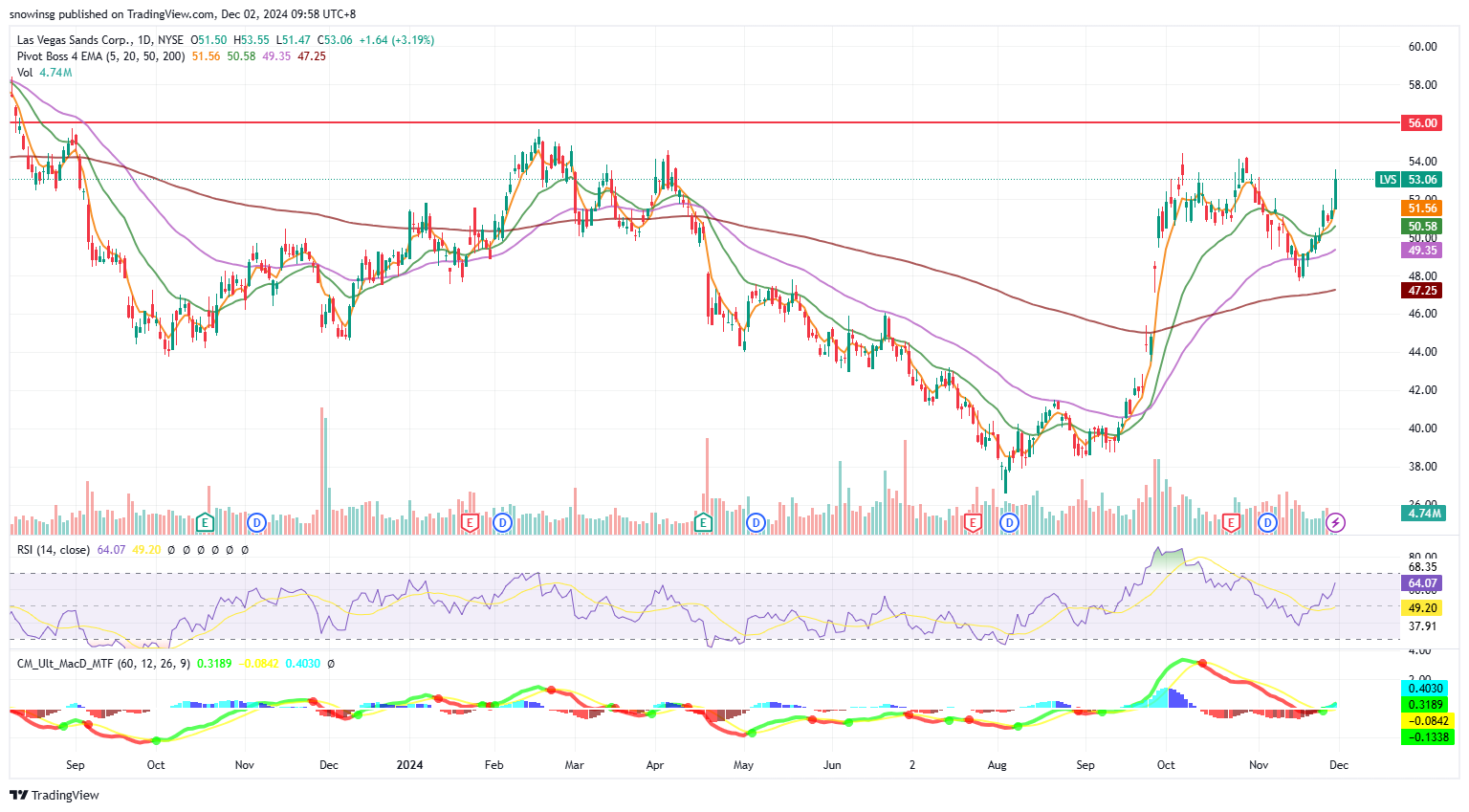The width and height of the screenshot is (1469, 812).
Task: Click the snowinsg published header text
Action: pos(182,14)
